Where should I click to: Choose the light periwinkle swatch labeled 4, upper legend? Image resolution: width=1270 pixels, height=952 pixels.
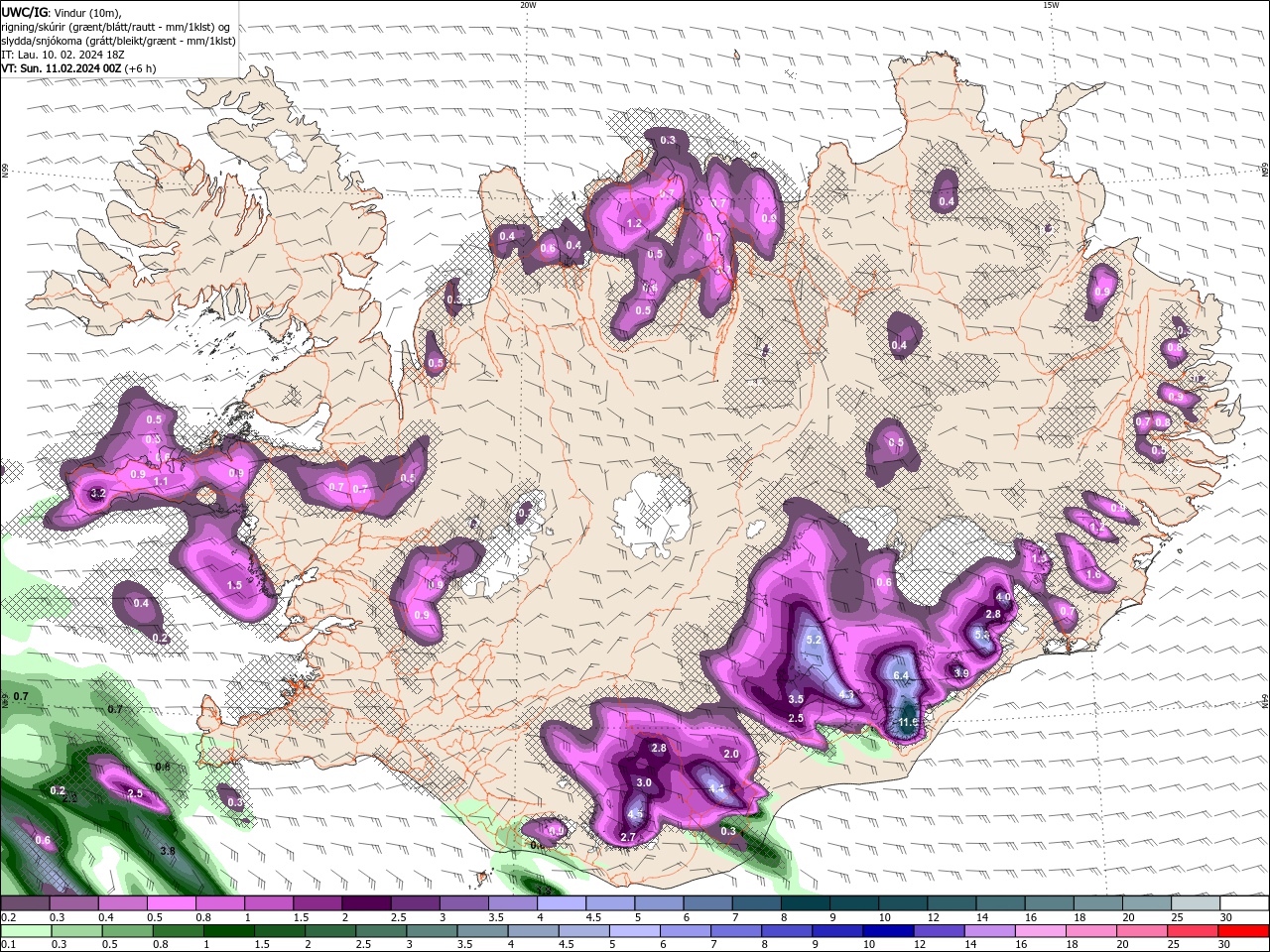point(562,904)
